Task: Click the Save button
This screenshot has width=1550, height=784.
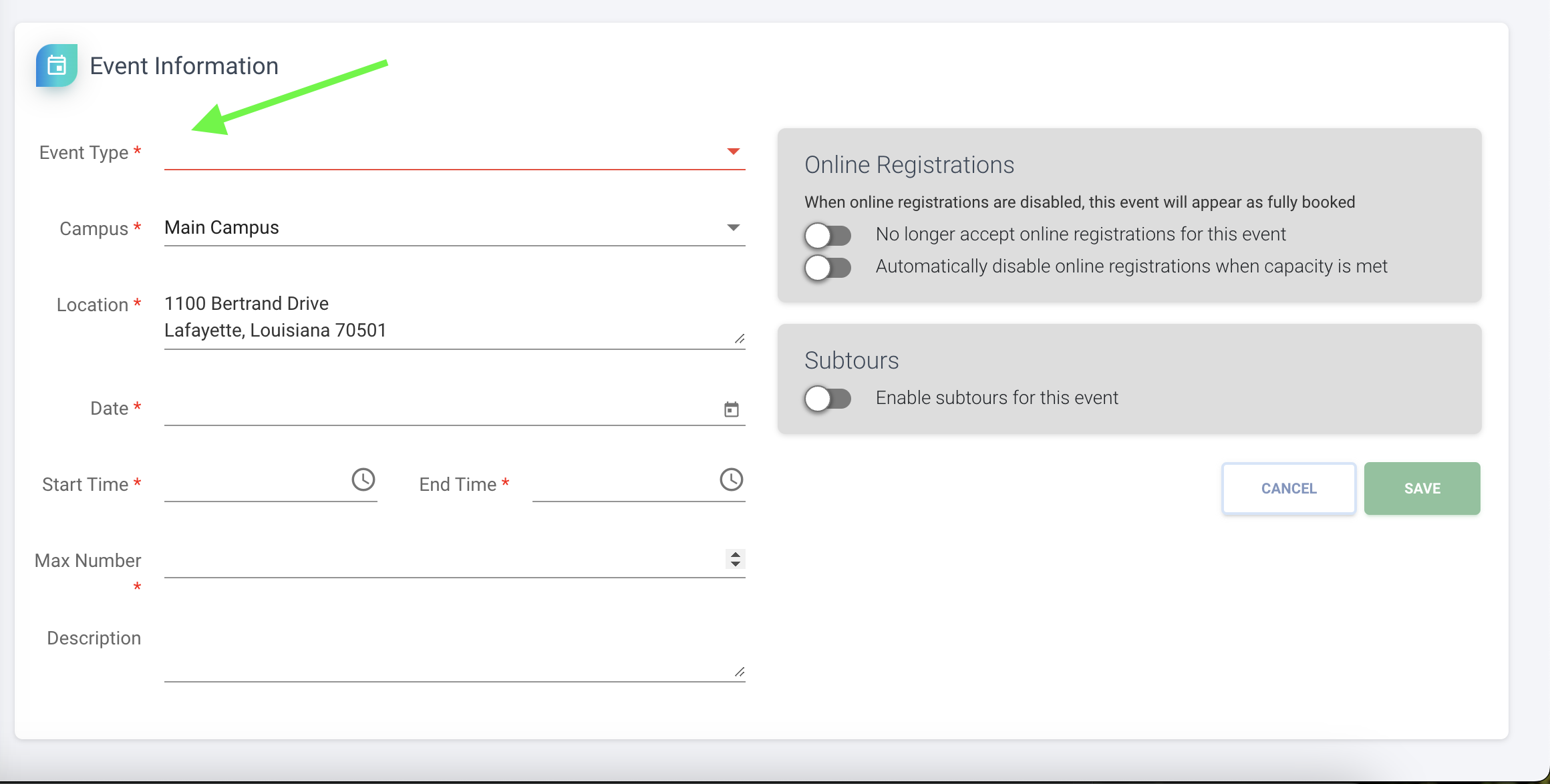Action: tap(1422, 488)
